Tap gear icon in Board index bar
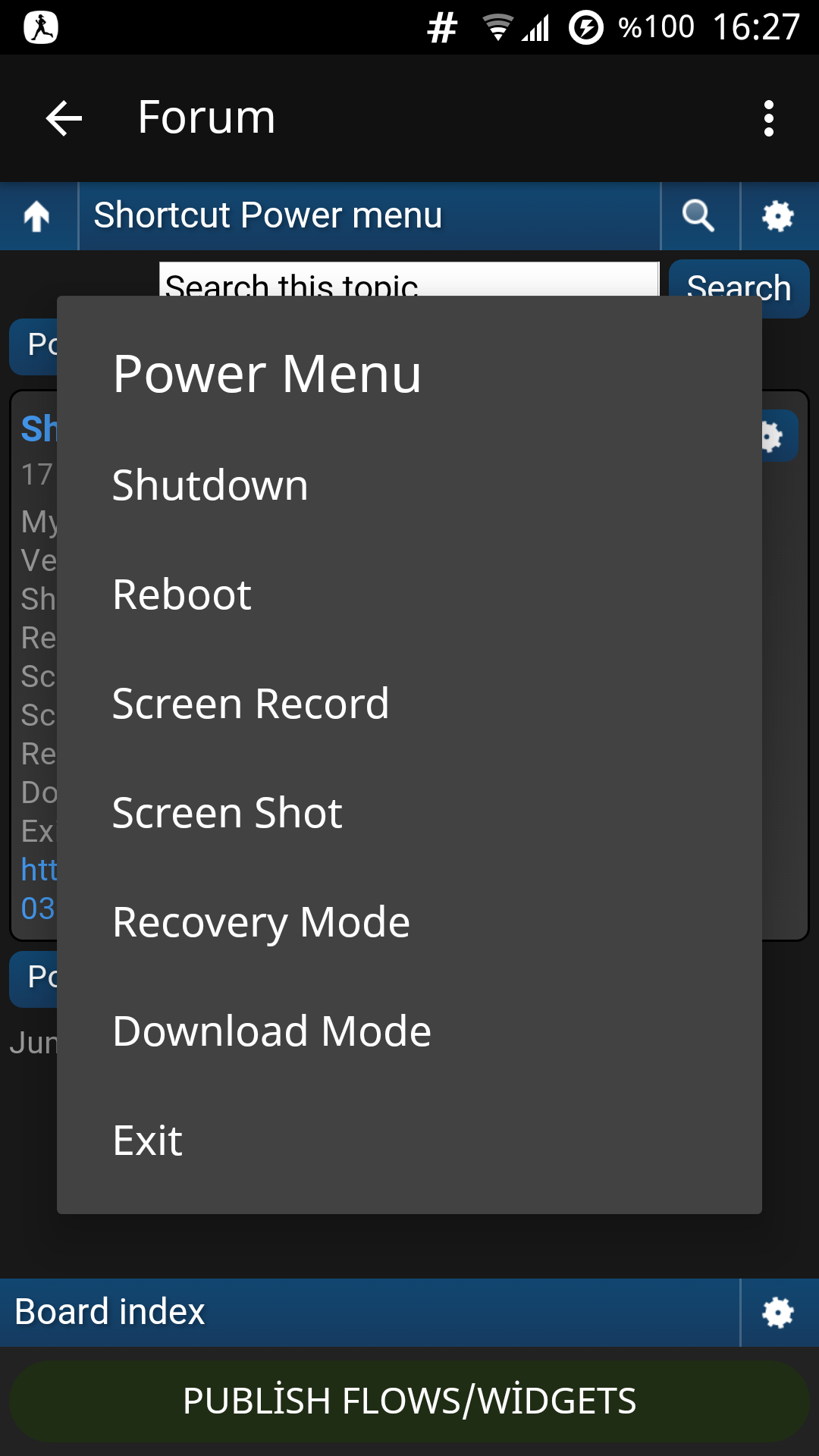This screenshot has width=819, height=1456. click(779, 1313)
